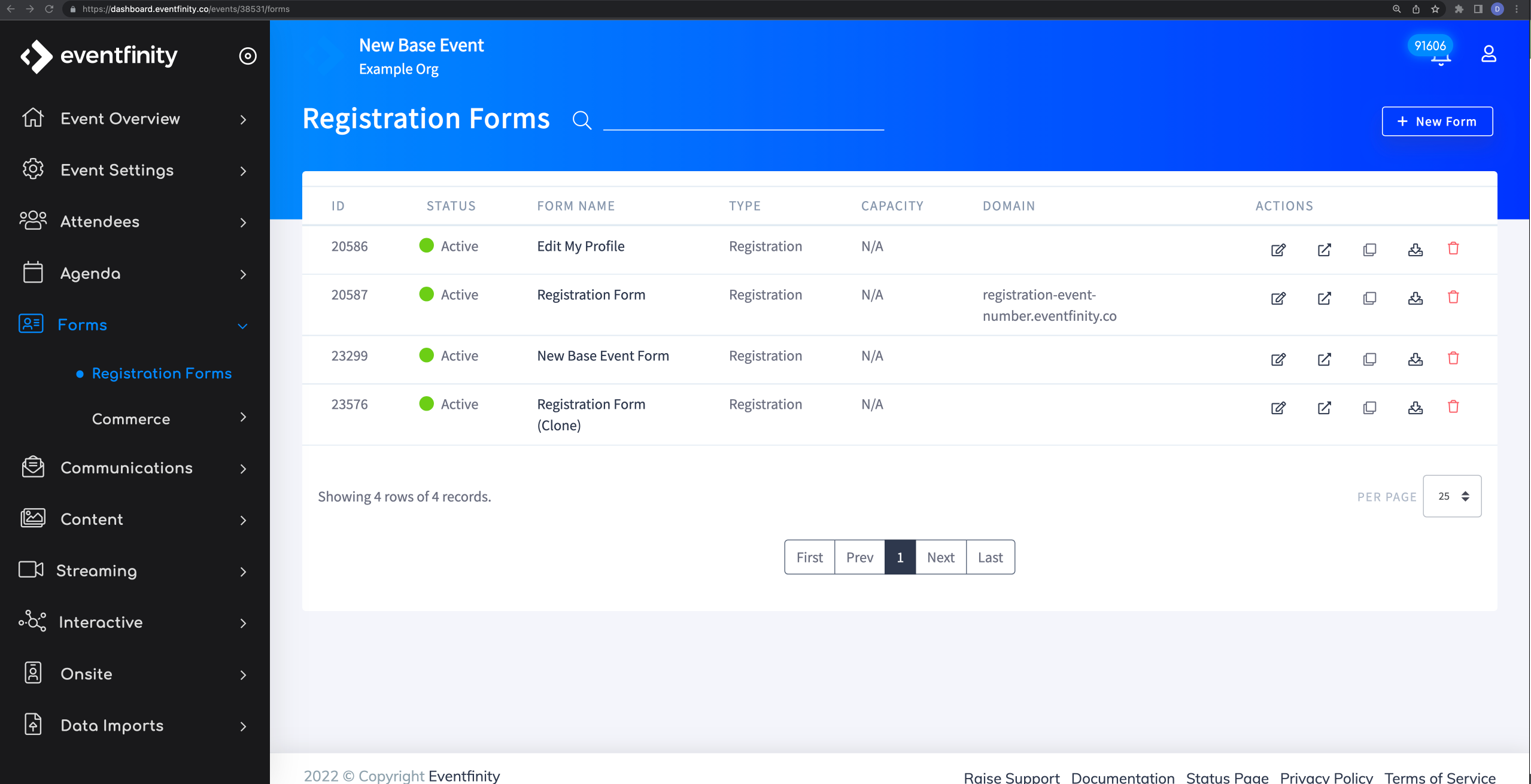
Task: Toggle the sidebar collapse circle icon
Action: click(x=248, y=56)
